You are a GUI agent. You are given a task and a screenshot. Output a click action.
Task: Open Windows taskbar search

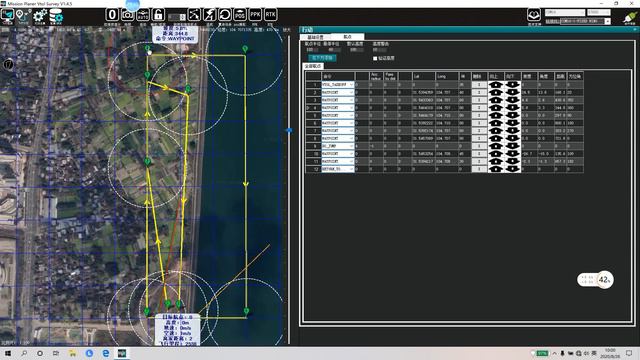tap(24, 353)
